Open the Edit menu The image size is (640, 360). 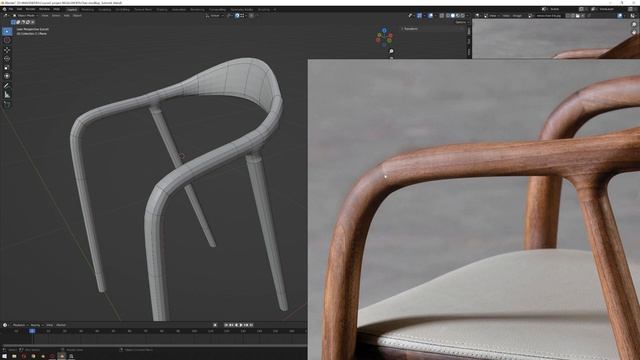point(19,9)
